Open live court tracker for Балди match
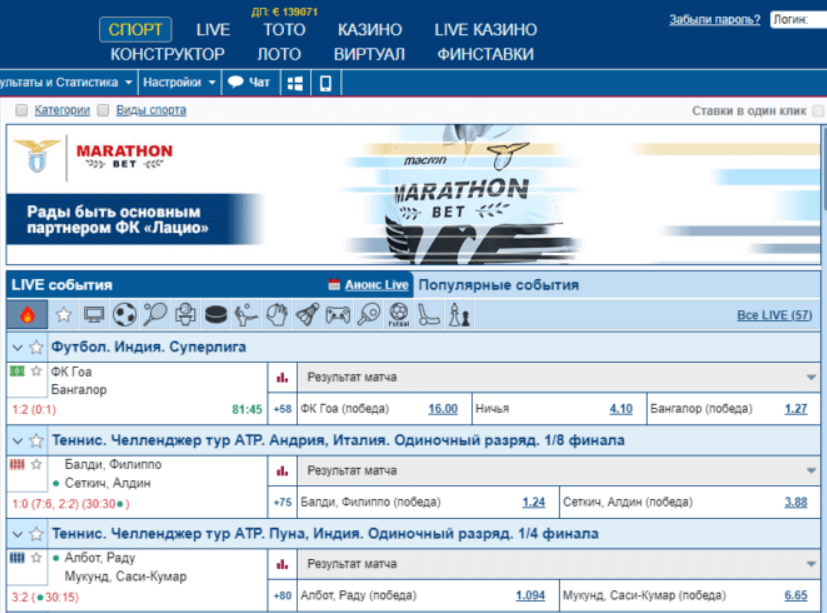Screen dimensions: 827x613 [17, 464]
